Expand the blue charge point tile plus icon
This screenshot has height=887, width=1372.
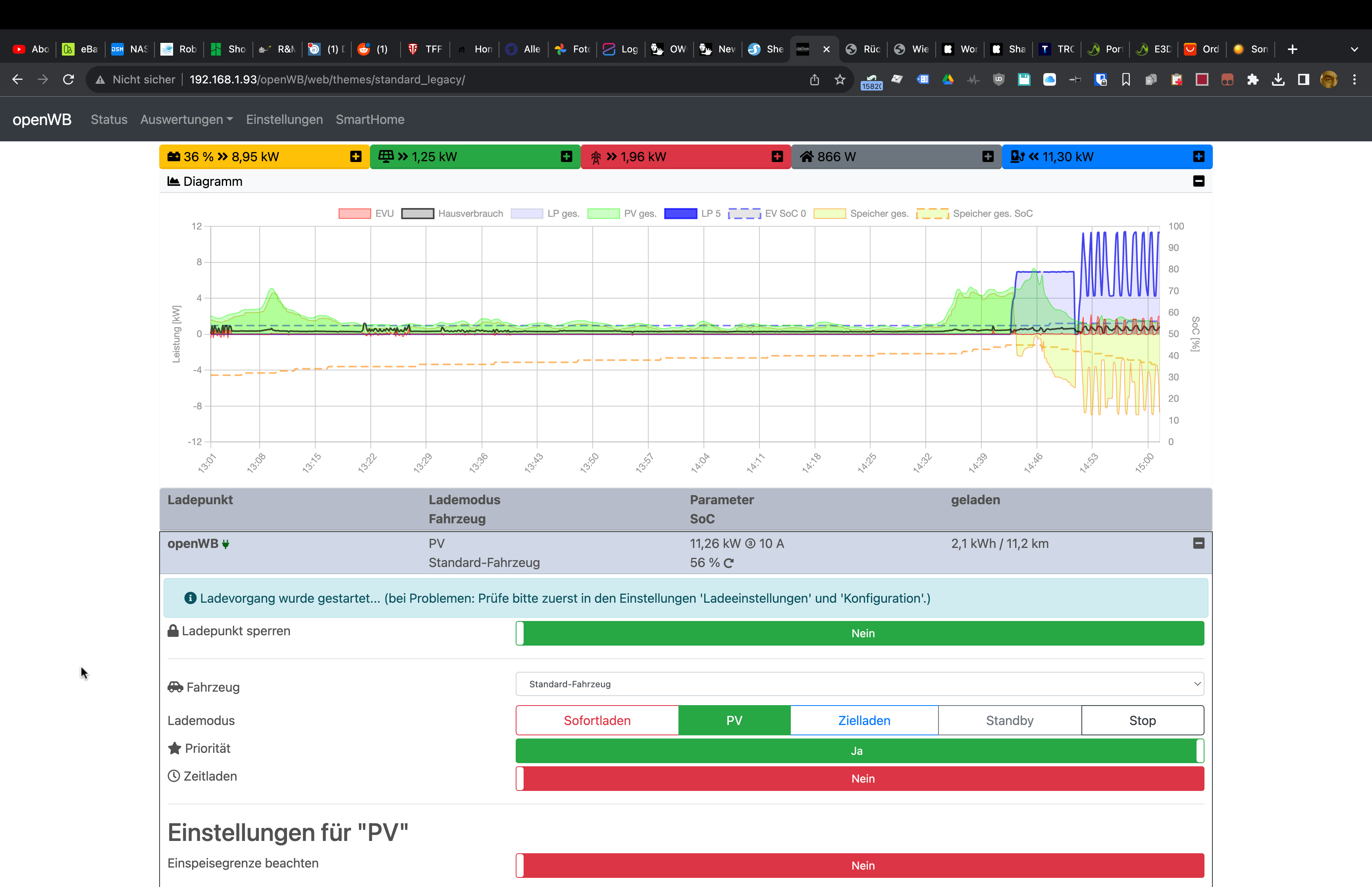click(x=1199, y=157)
